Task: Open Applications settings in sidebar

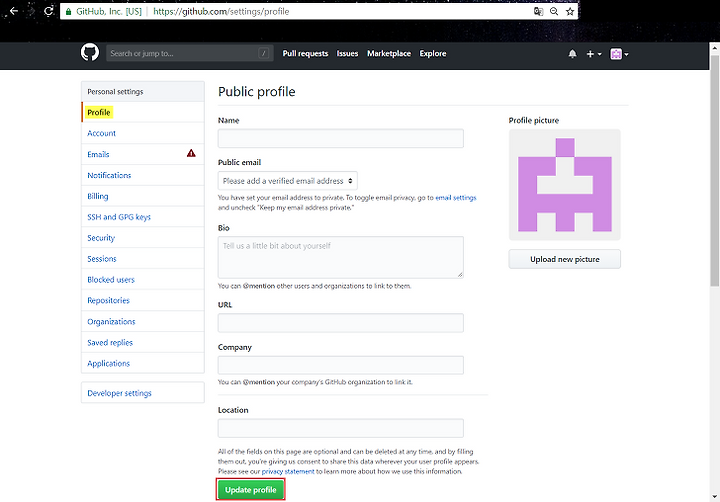Action: point(143,363)
